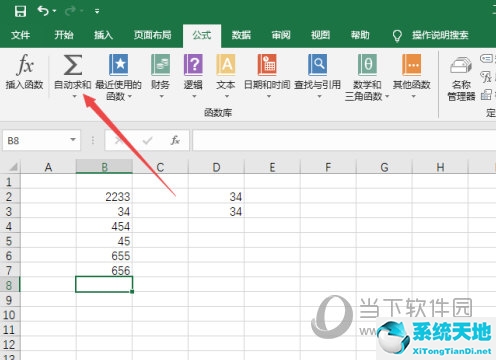This screenshot has width=496, height=360.
Task: Select column C header
Action: (160, 167)
